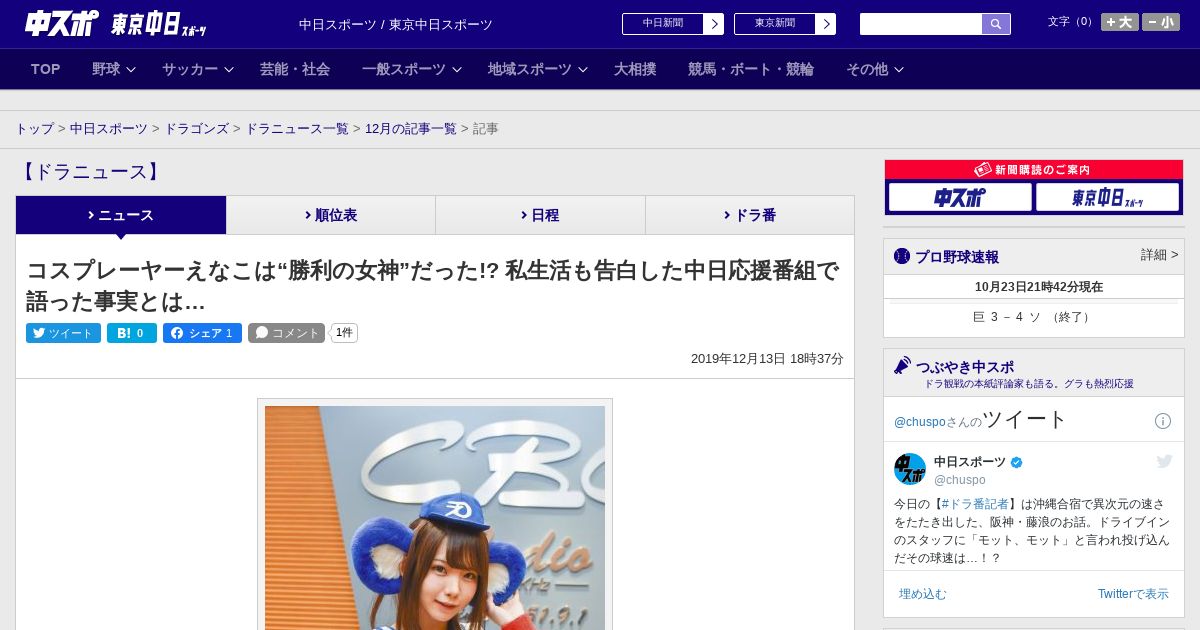Click the 中スポ site logo
The width and height of the screenshot is (1200, 630).
coord(62,23)
